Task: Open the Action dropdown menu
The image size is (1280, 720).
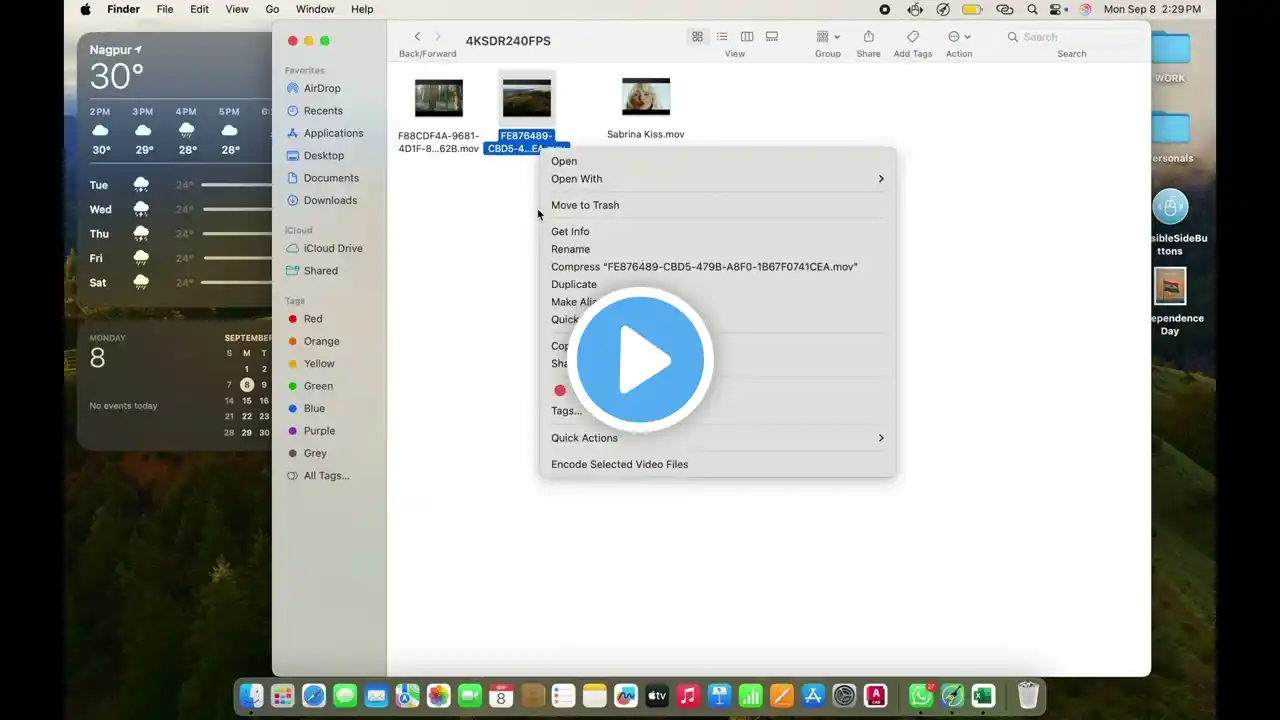Action: tap(958, 37)
